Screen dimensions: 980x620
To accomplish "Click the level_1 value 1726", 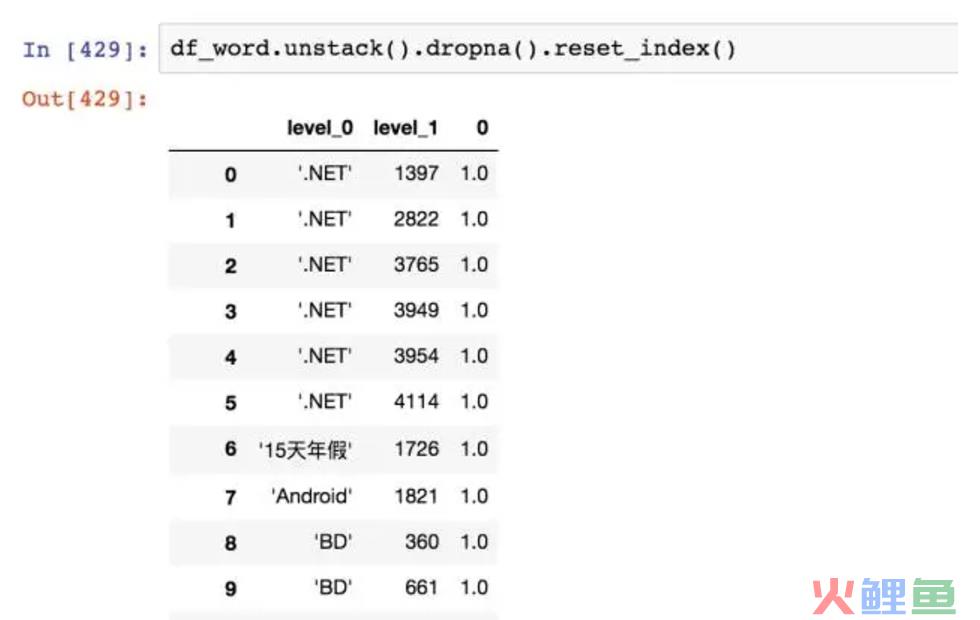I will (x=416, y=449).
